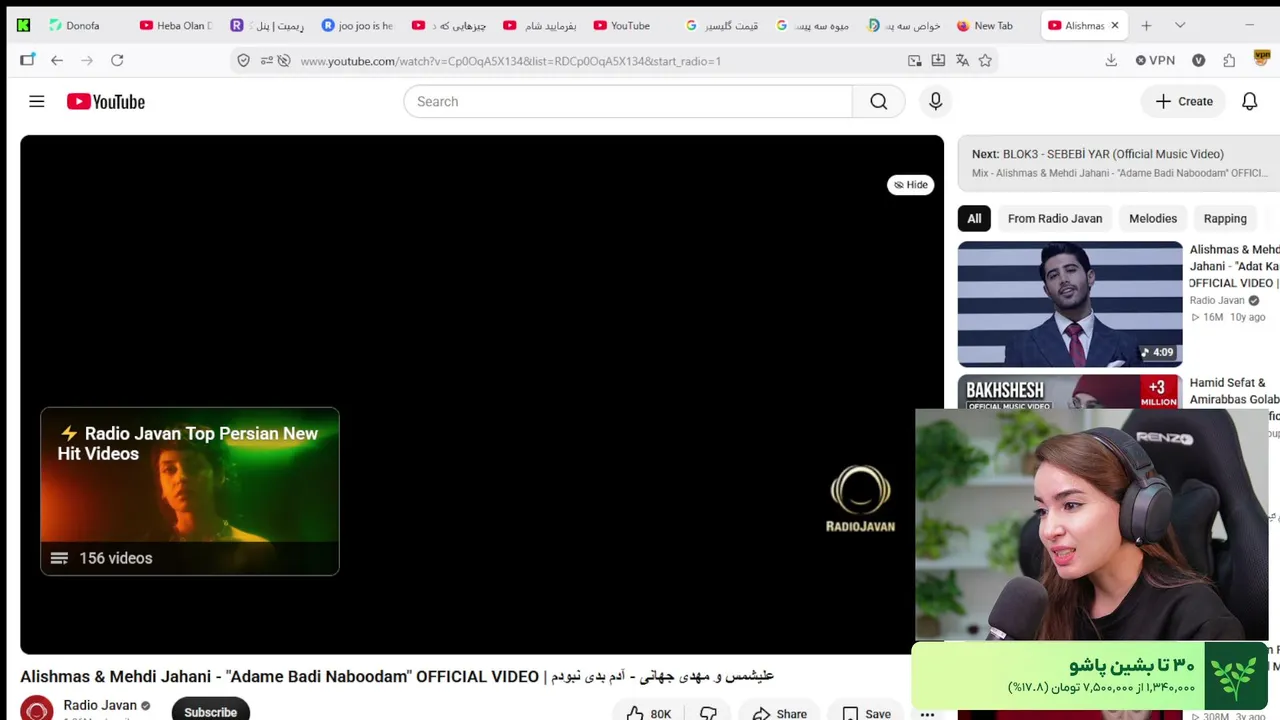
Task: Open the V extension icon in toolbar
Action: [x=1199, y=61]
